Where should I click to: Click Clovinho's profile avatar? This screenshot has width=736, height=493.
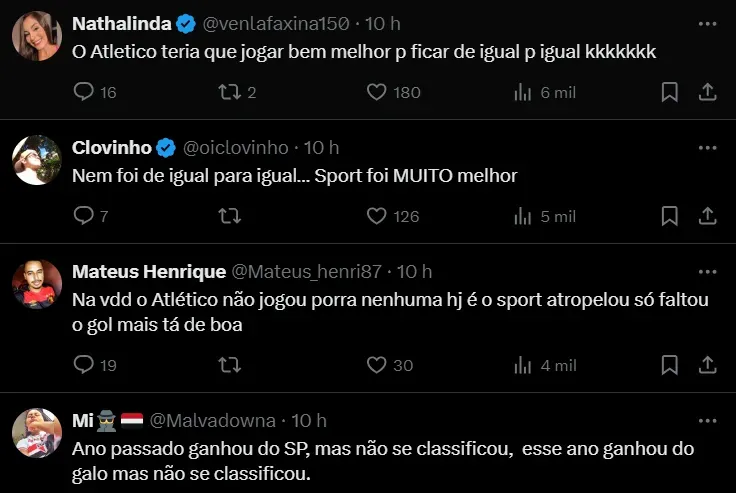pos(37,160)
